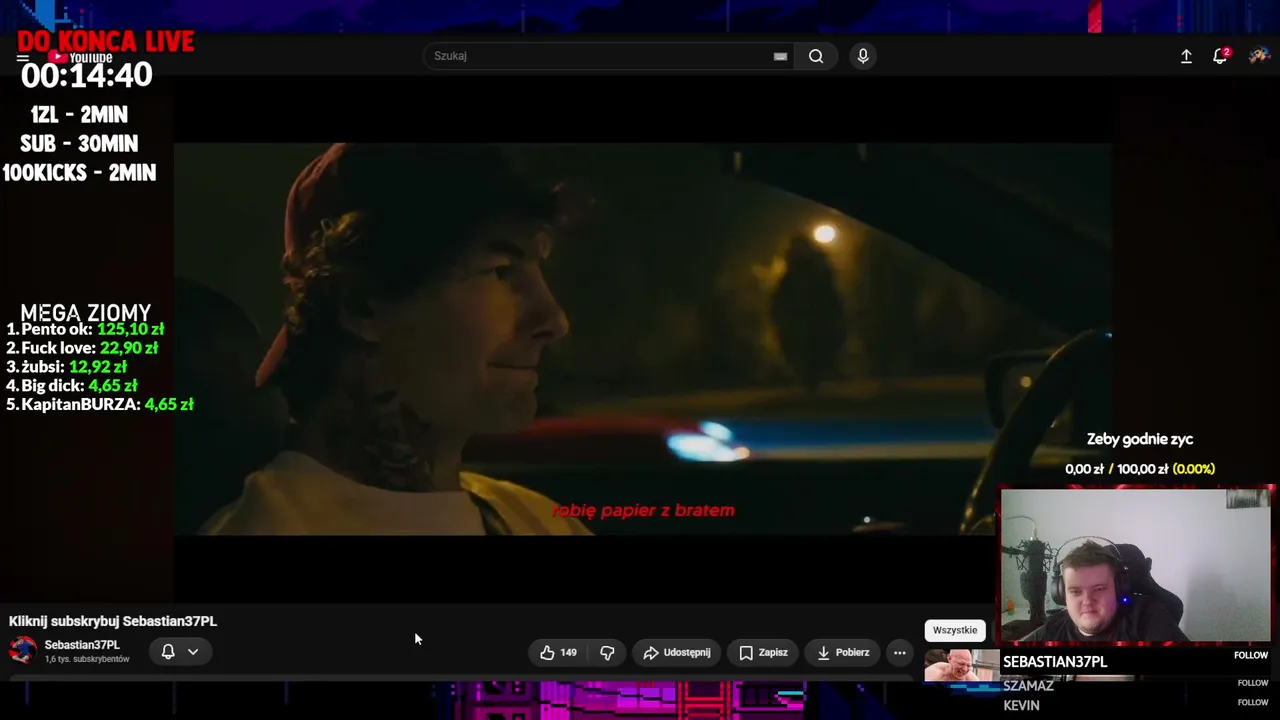Click the 00:14:40 countdown timer

coord(87,75)
